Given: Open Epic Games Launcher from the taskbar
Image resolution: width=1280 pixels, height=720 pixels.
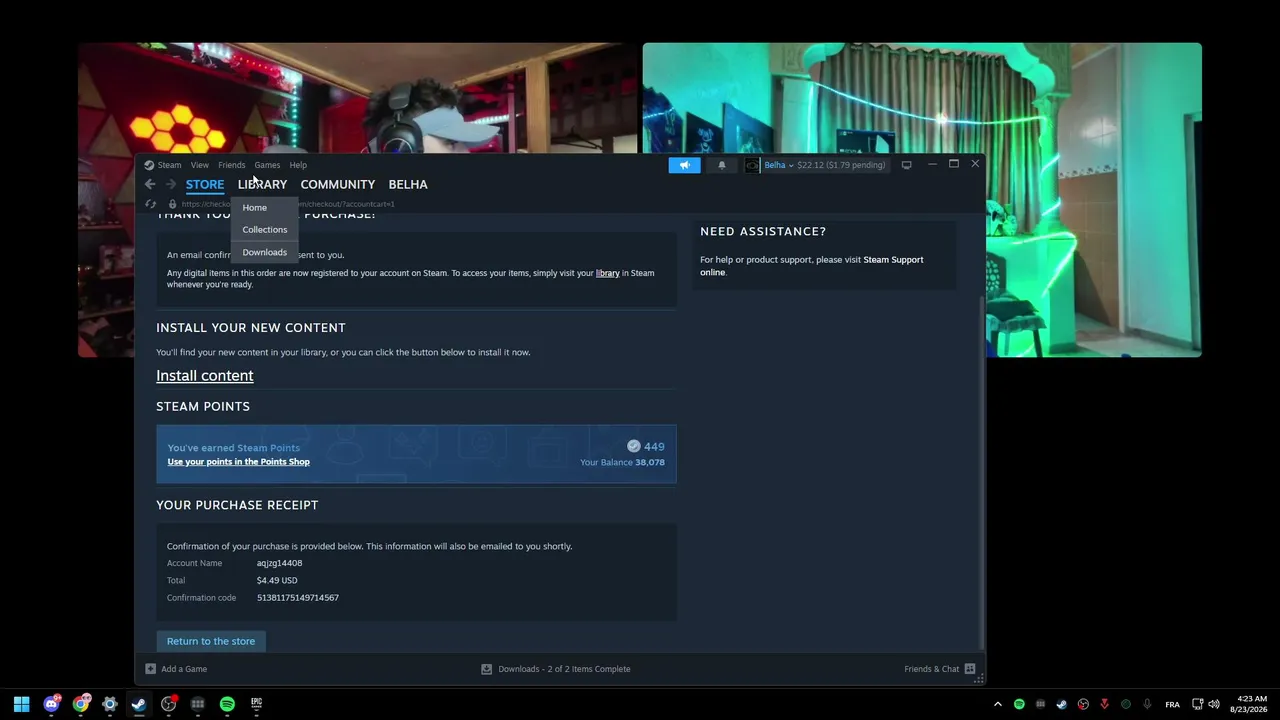Looking at the screenshot, I should (x=256, y=704).
